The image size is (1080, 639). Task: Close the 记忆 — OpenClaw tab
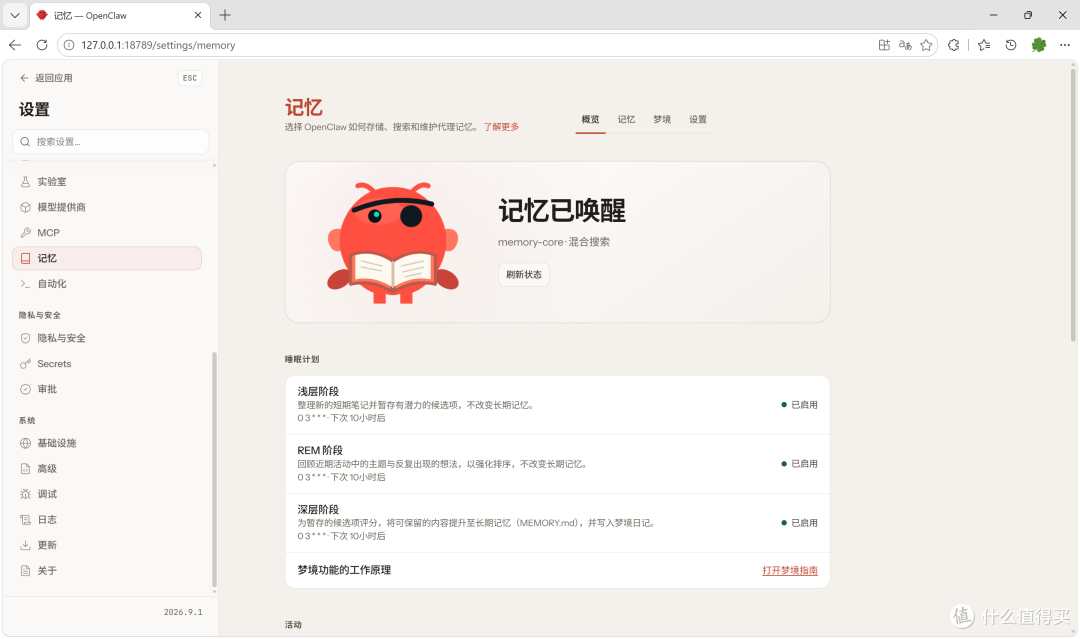click(198, 15)
